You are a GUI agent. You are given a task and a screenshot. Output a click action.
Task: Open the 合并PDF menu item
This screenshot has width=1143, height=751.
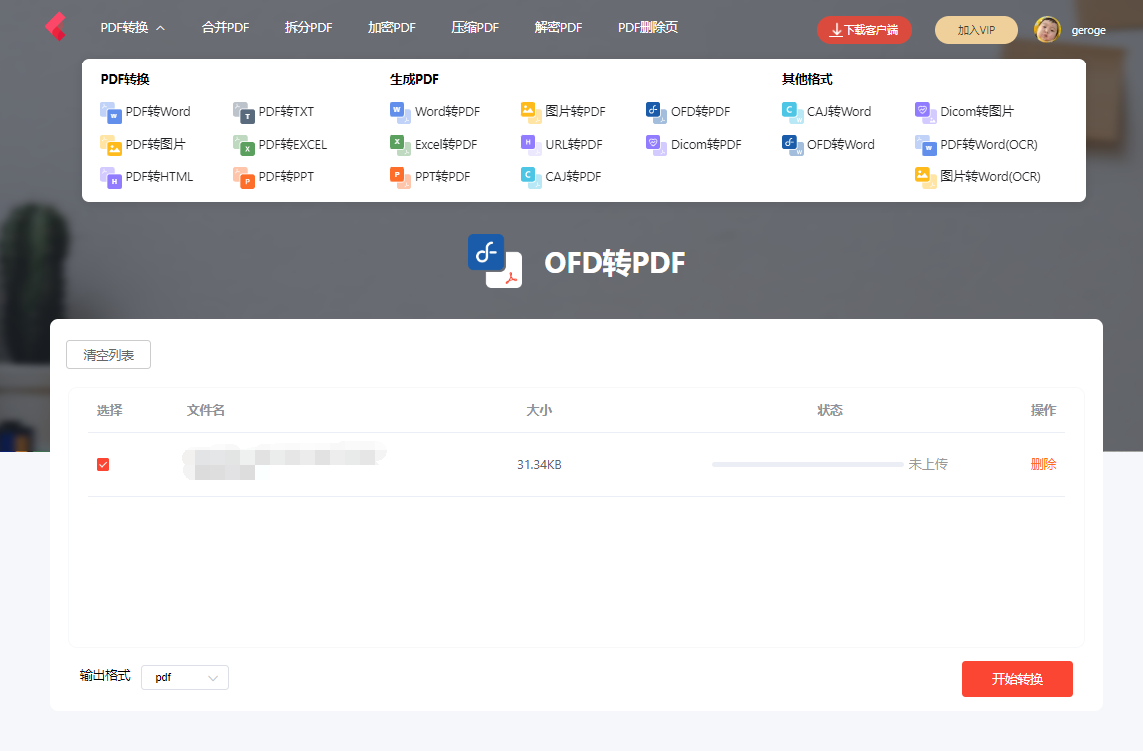pos(225,27)
